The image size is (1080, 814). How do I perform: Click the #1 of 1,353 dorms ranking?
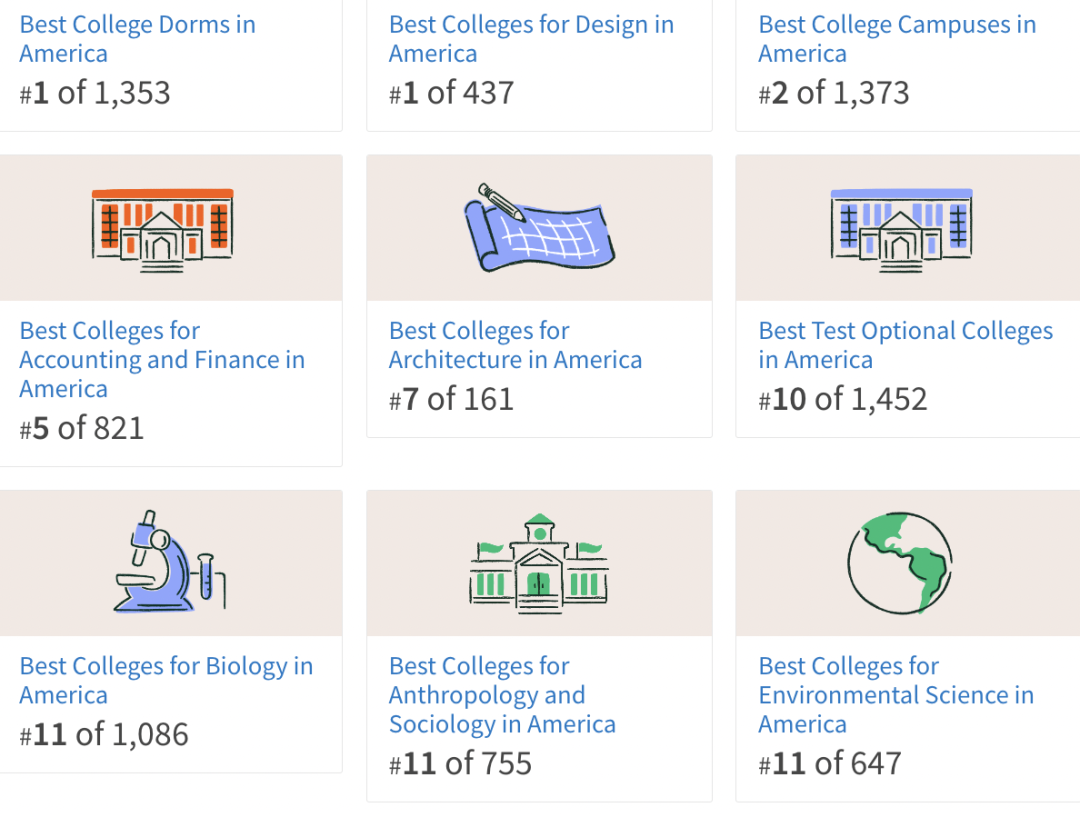tap(95, 93)
